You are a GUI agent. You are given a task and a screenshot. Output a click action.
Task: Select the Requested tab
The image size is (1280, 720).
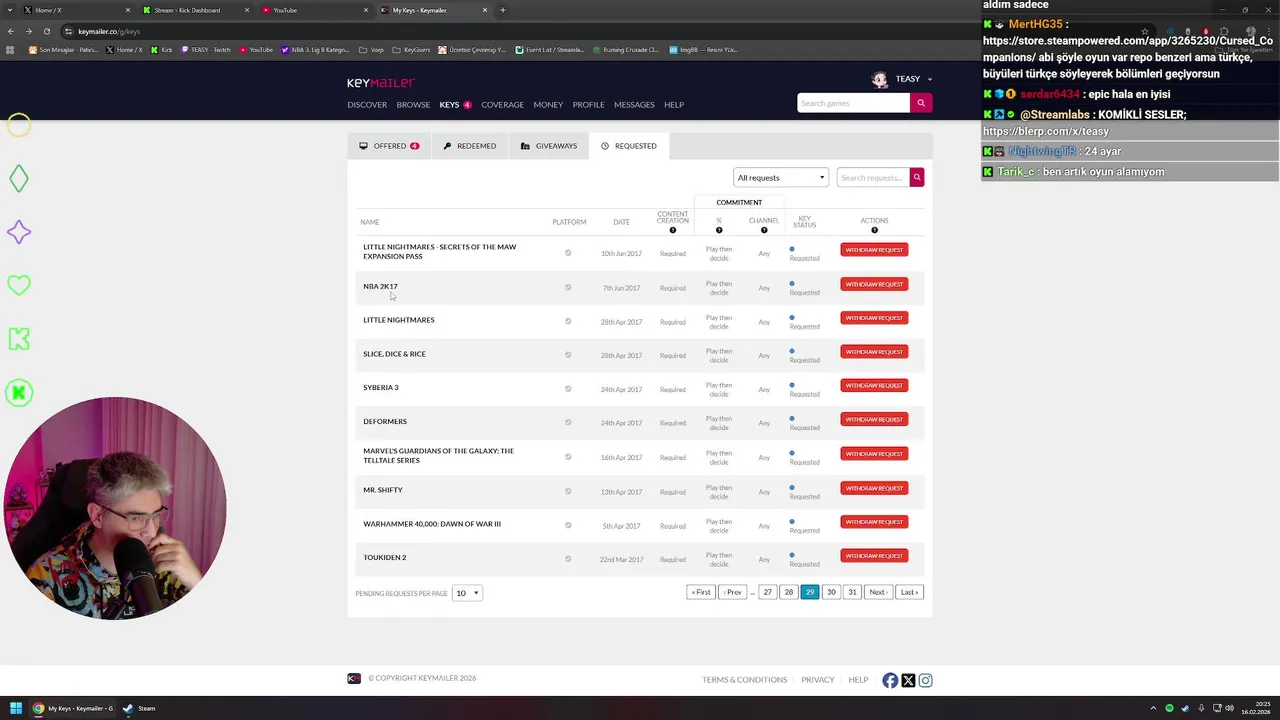pos(629,146)
